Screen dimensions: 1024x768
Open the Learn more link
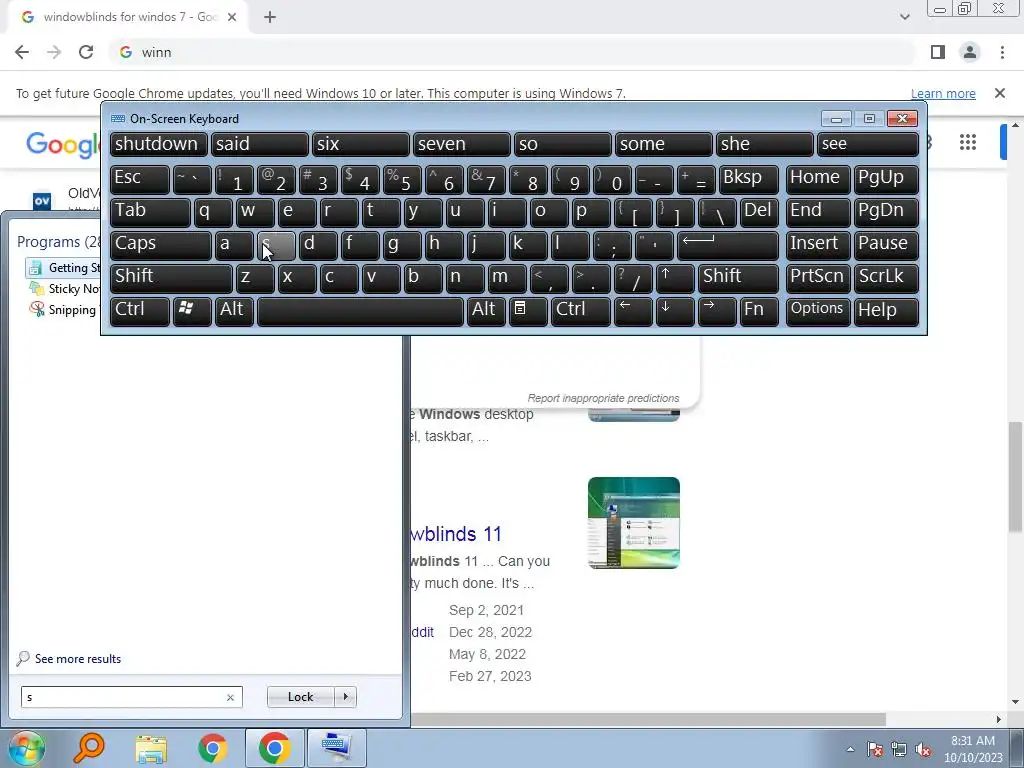pos(943,93)
